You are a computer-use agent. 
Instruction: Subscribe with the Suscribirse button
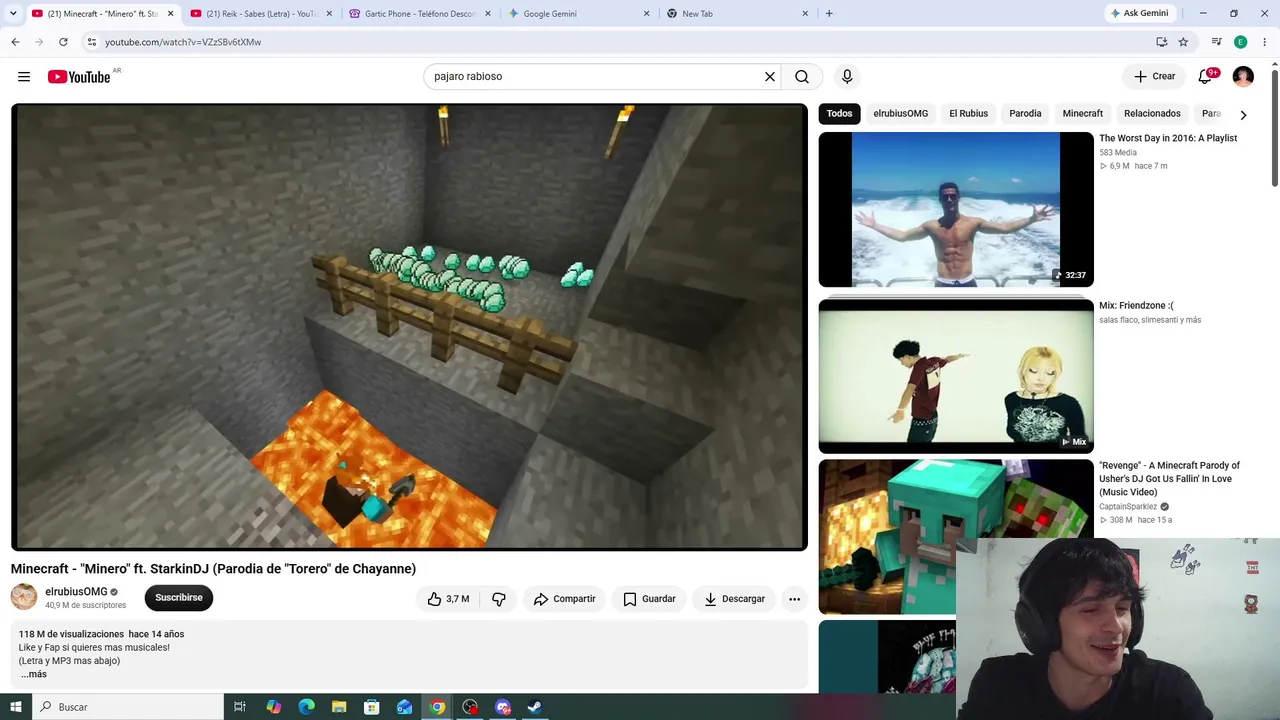click(x=179, y=598)
